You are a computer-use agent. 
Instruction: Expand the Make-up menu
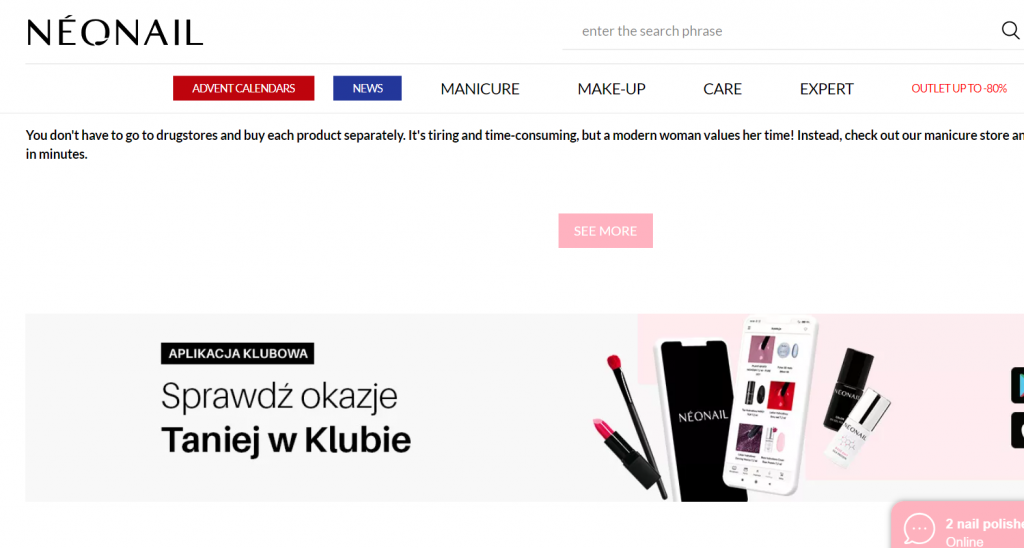[x=611, y=89]
